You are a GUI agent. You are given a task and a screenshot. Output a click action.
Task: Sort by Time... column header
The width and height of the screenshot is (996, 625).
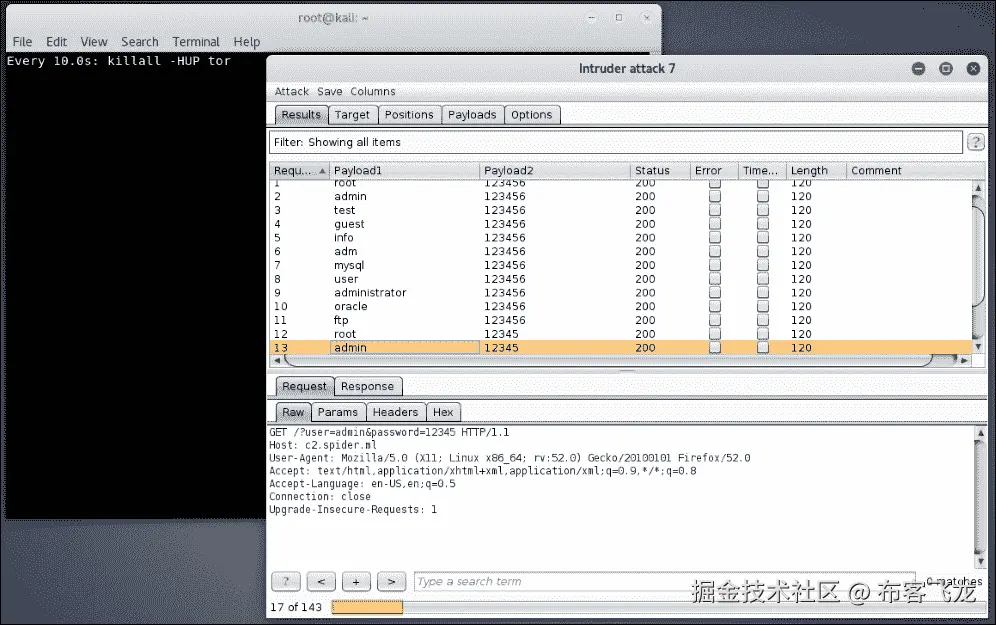coord(762,171)
